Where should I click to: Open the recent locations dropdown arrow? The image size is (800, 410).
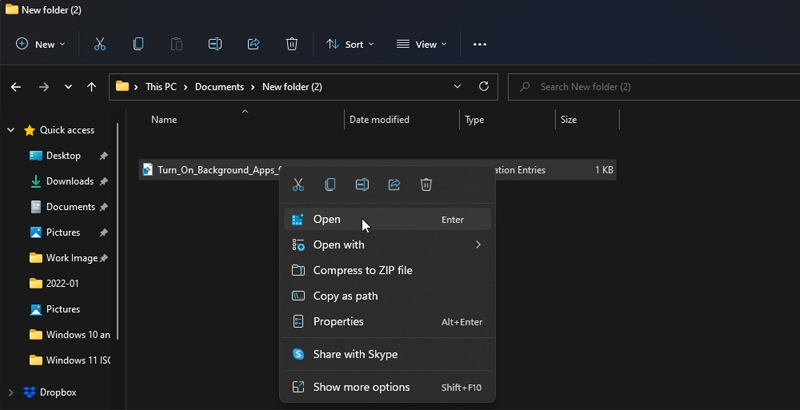[68, 87]
